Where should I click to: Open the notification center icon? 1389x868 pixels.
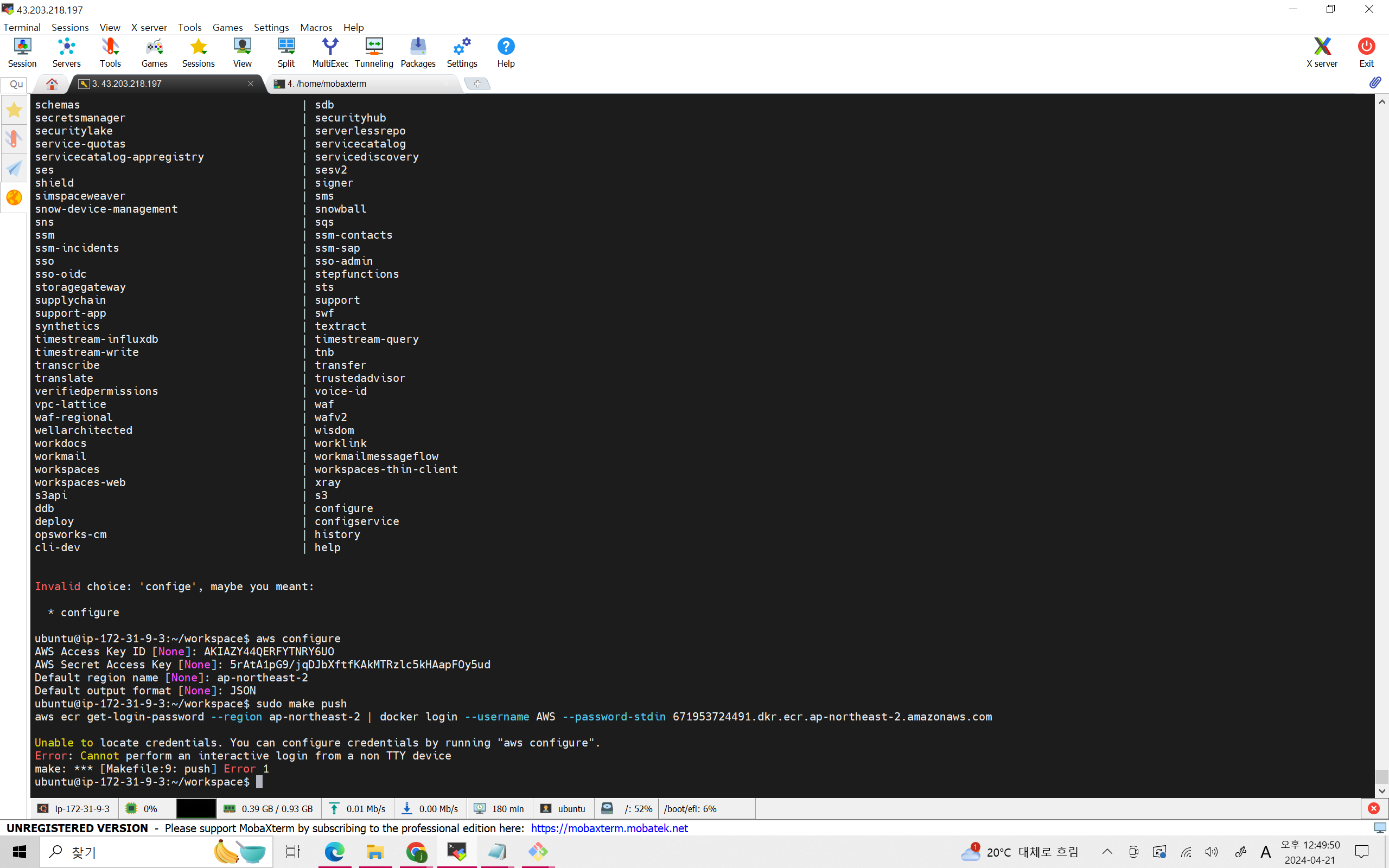(x=1361, y=852)
